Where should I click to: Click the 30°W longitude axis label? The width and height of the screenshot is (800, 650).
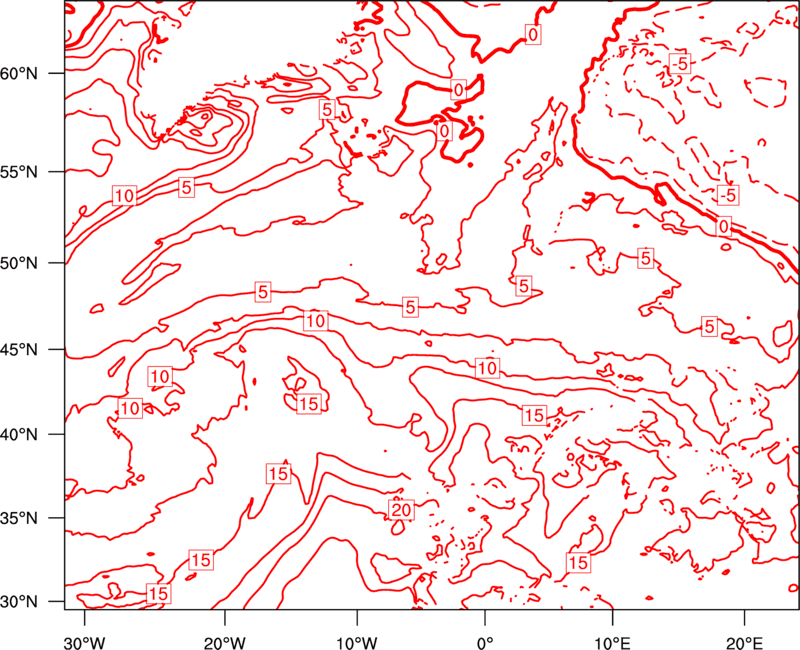coord(85,642)
